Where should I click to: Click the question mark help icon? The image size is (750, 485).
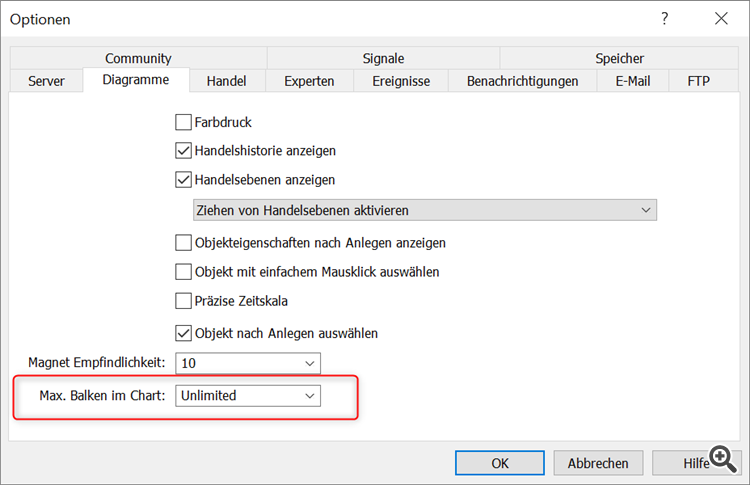point(664,19)
